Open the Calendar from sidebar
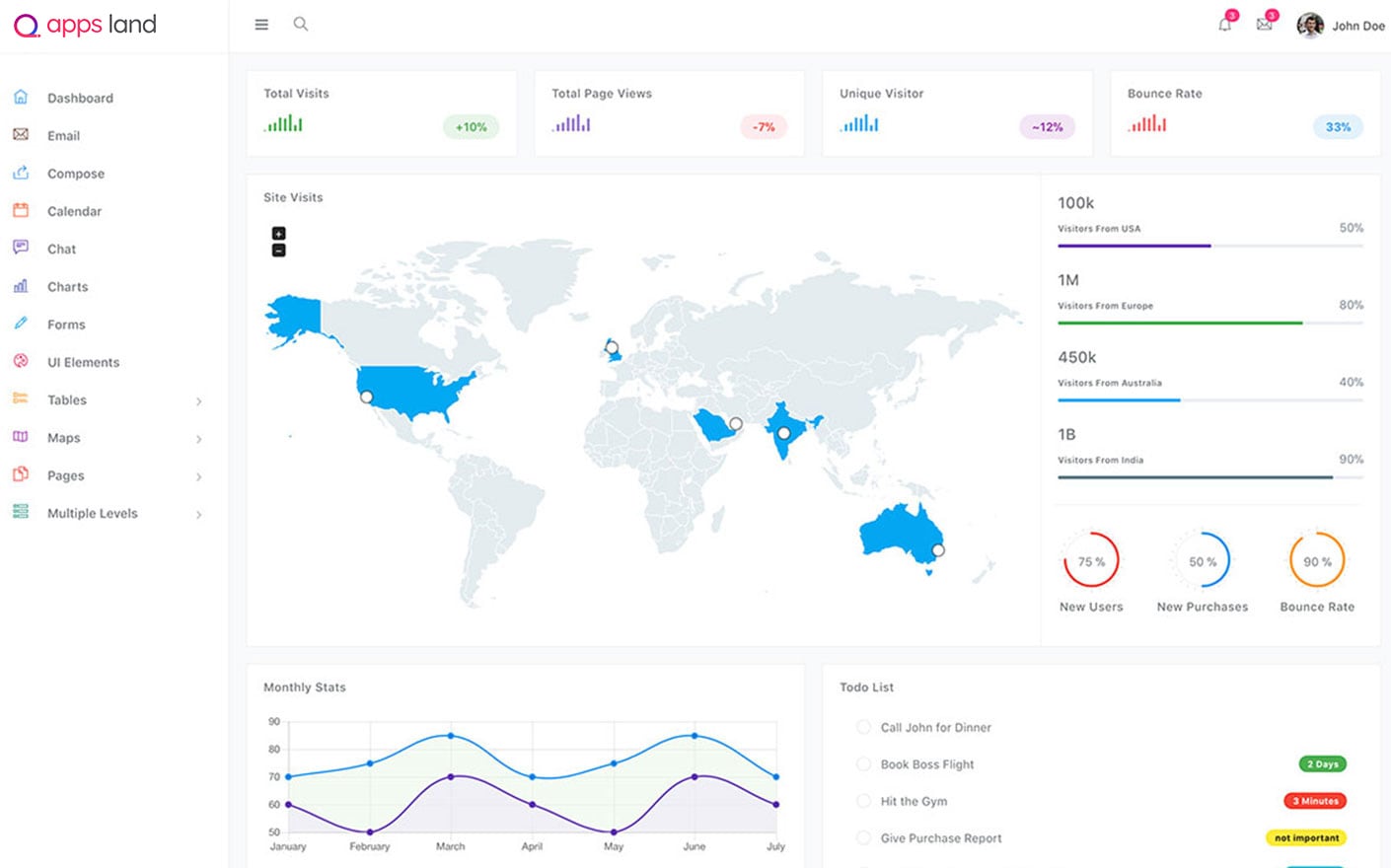1391x868 pixels. 74,210
